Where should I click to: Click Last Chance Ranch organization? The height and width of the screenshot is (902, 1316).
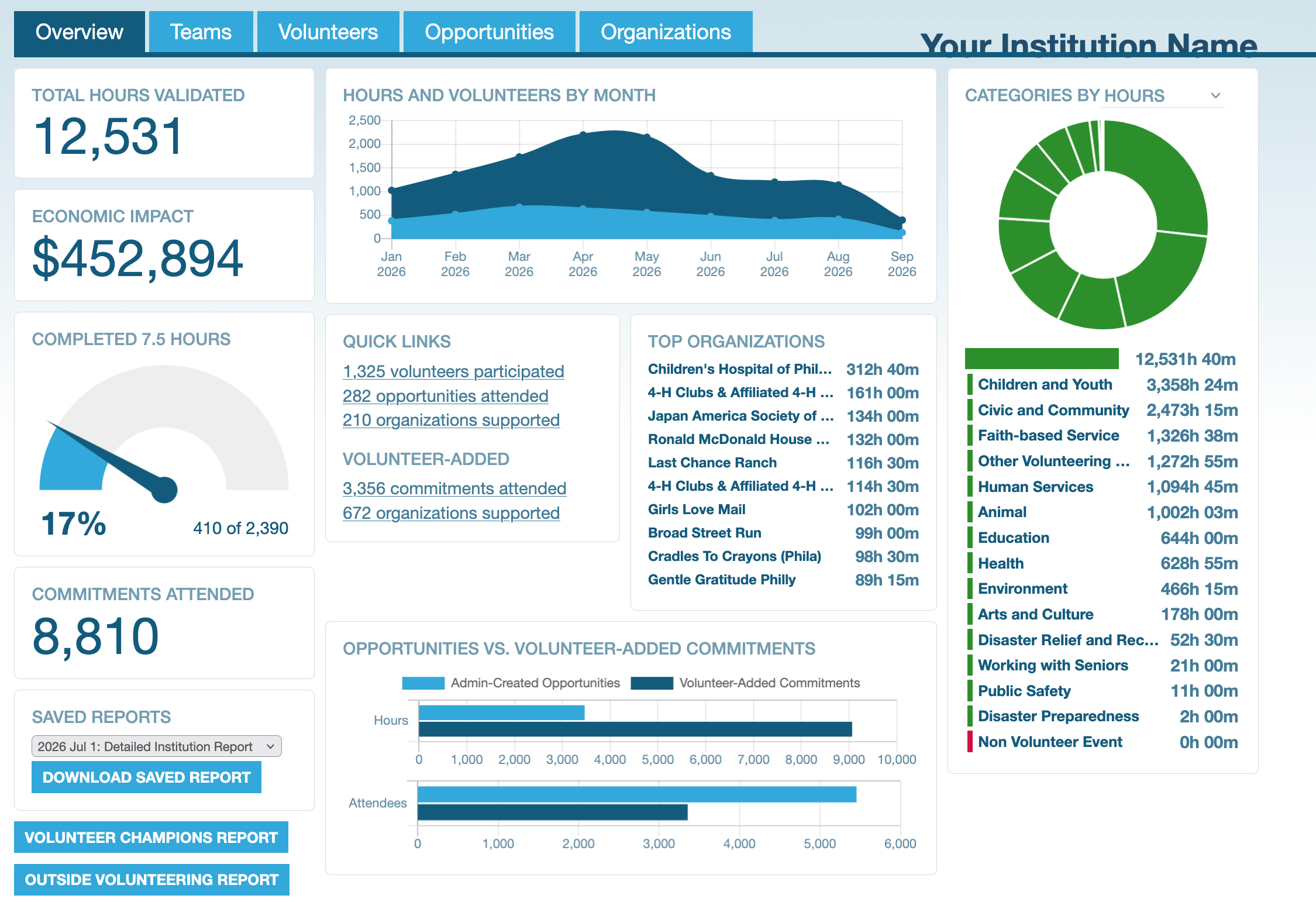pyautogui.click(x=783, y=463)
